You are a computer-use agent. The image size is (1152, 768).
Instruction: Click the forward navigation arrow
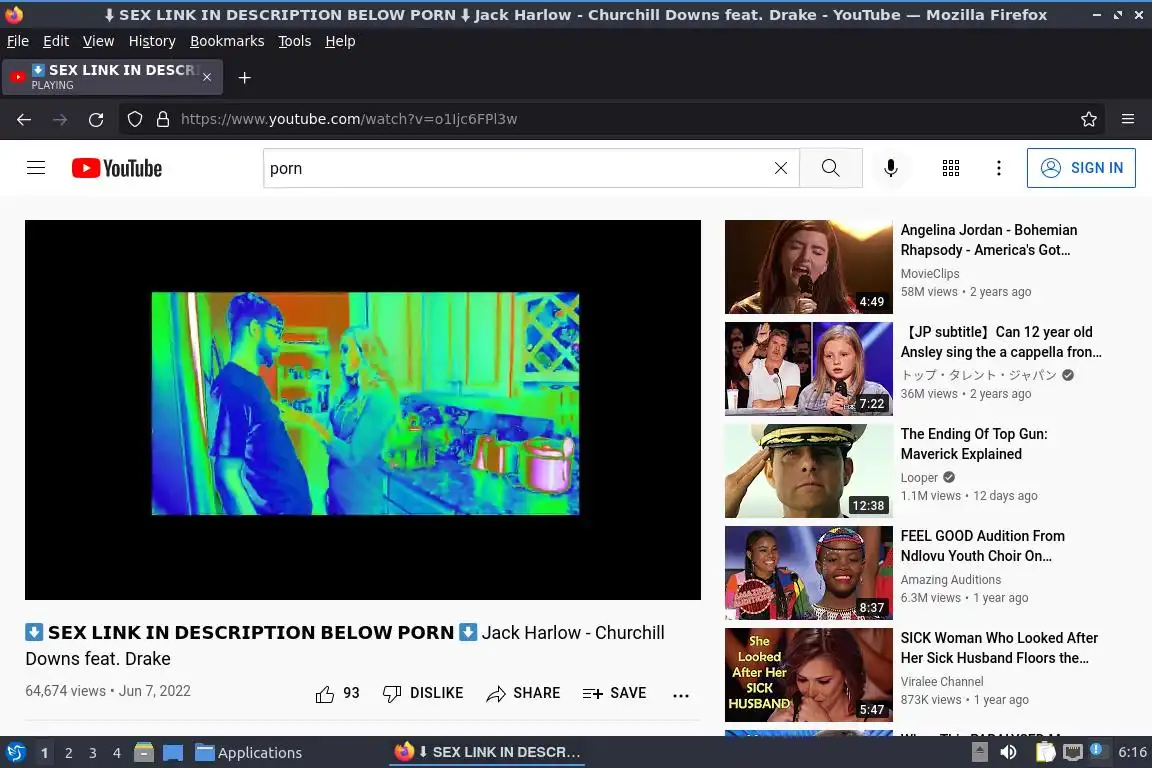click(x=60, y=119)
